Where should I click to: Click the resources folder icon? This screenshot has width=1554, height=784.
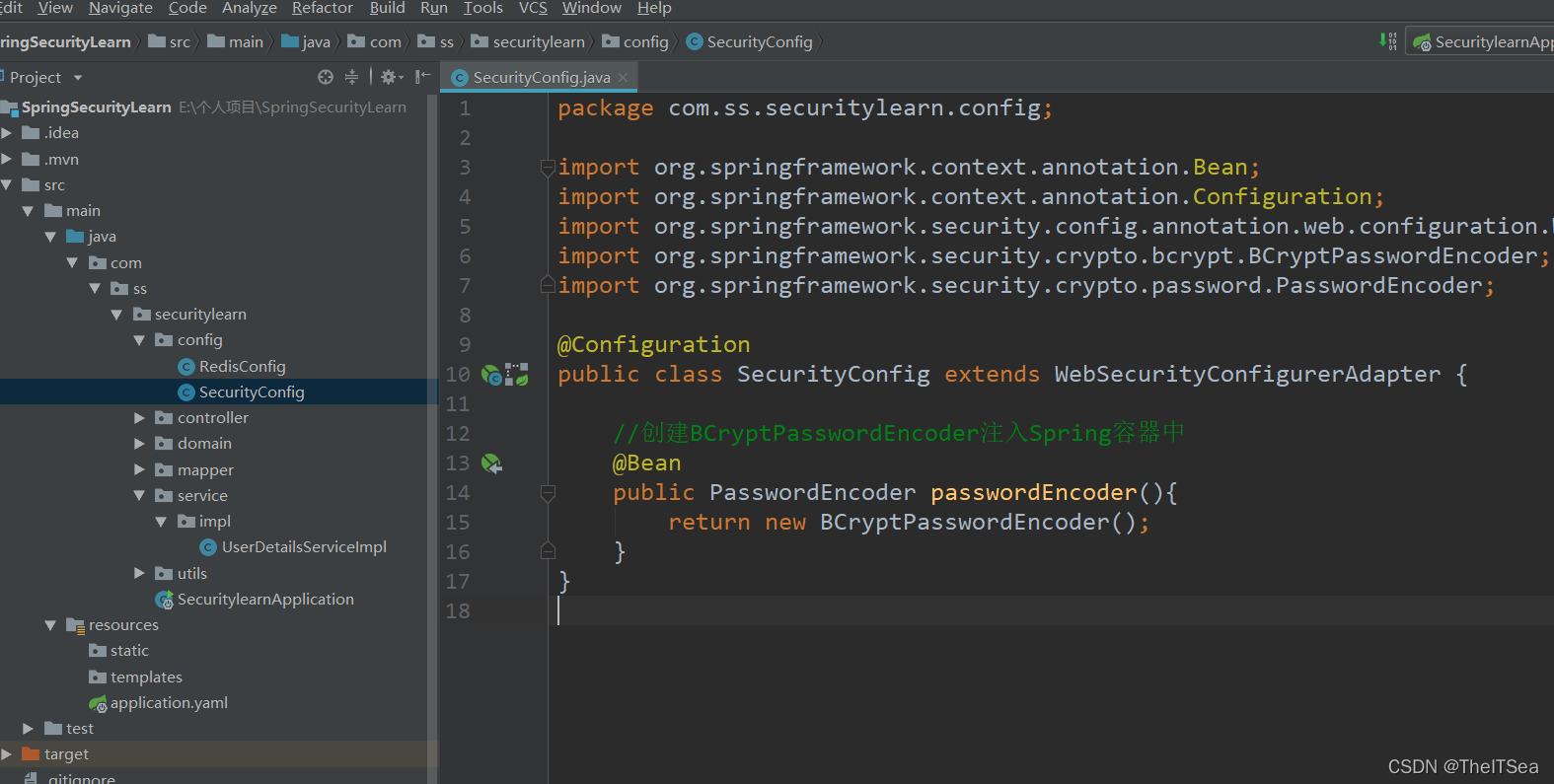(x=75, y=625)
